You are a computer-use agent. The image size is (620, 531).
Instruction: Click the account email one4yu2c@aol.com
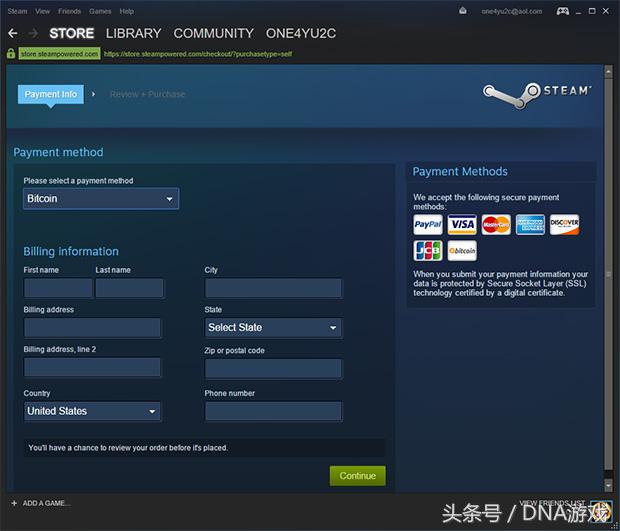pos(512,11)
